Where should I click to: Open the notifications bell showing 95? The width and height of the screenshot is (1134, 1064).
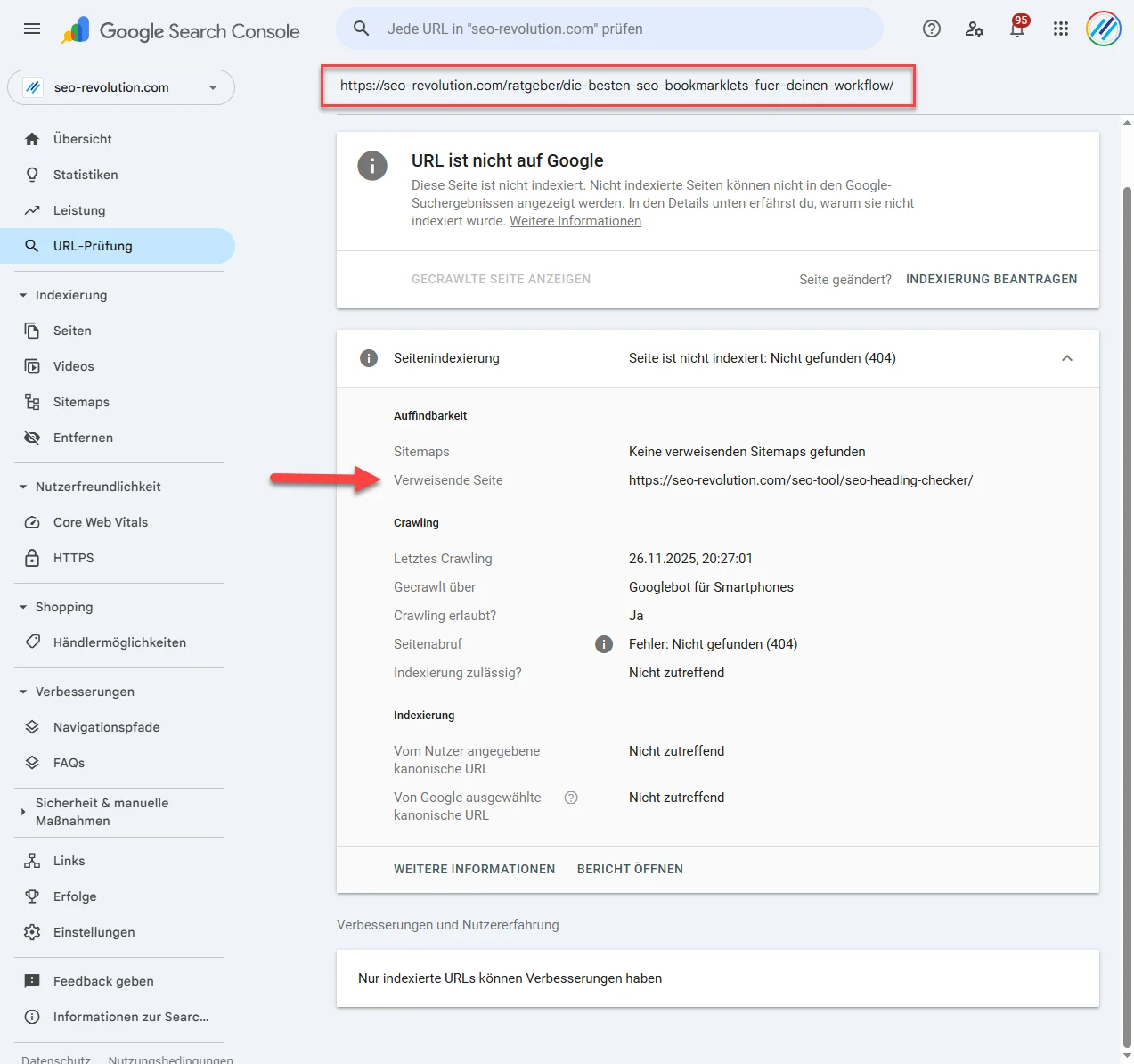pos(1016,29)
